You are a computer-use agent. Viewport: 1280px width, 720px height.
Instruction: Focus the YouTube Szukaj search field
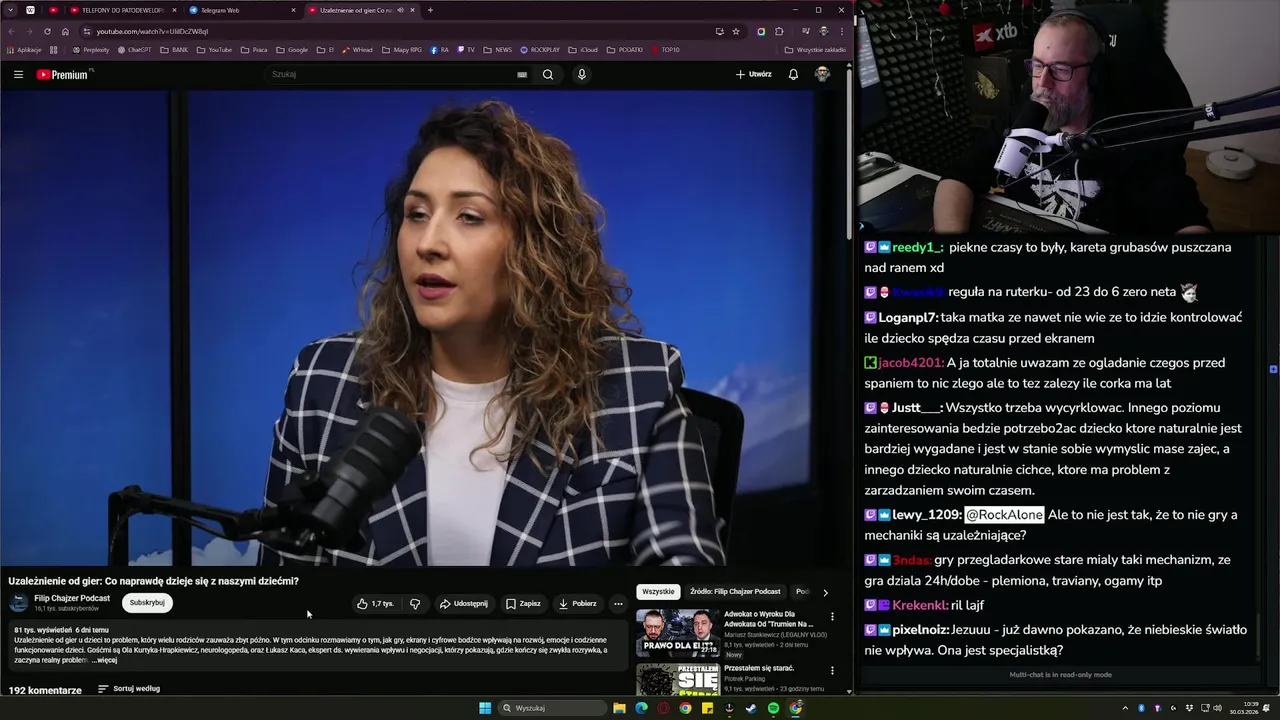[x=390, y=74]
